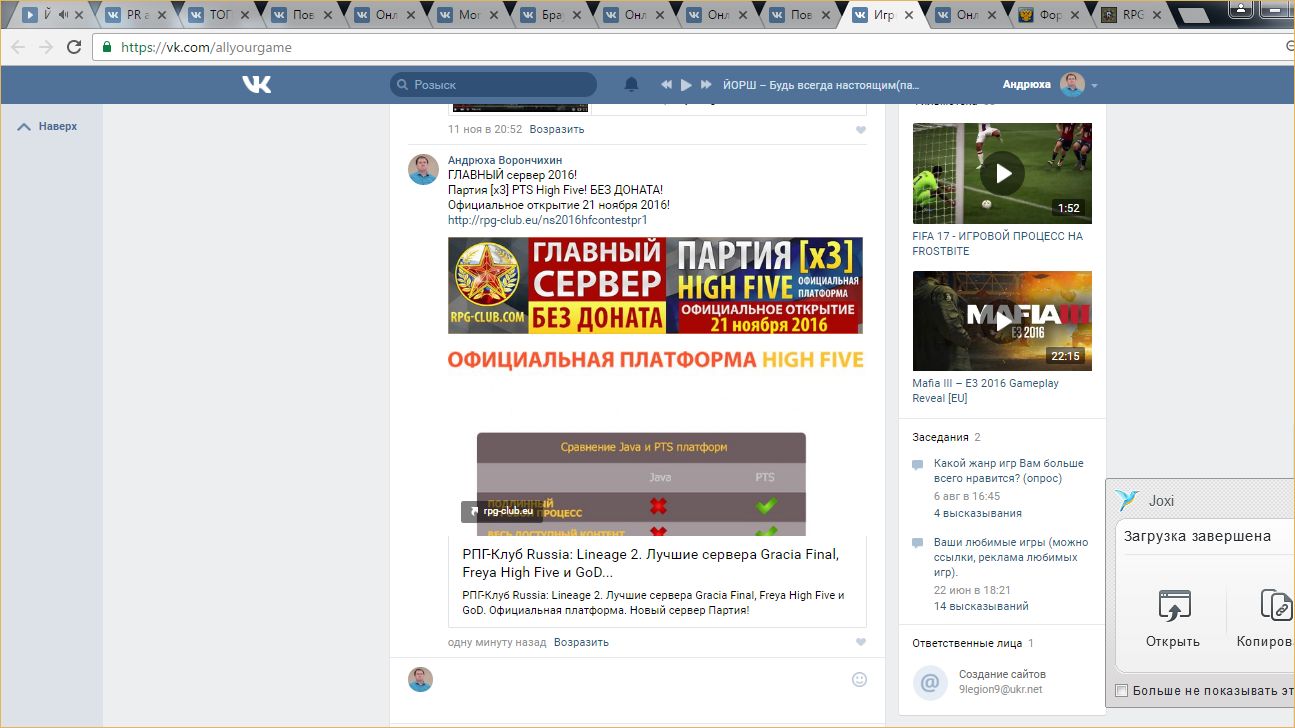1295x728 pixels.
Task: Switch to the Мог tab
Action: click(x=468, y=15)
